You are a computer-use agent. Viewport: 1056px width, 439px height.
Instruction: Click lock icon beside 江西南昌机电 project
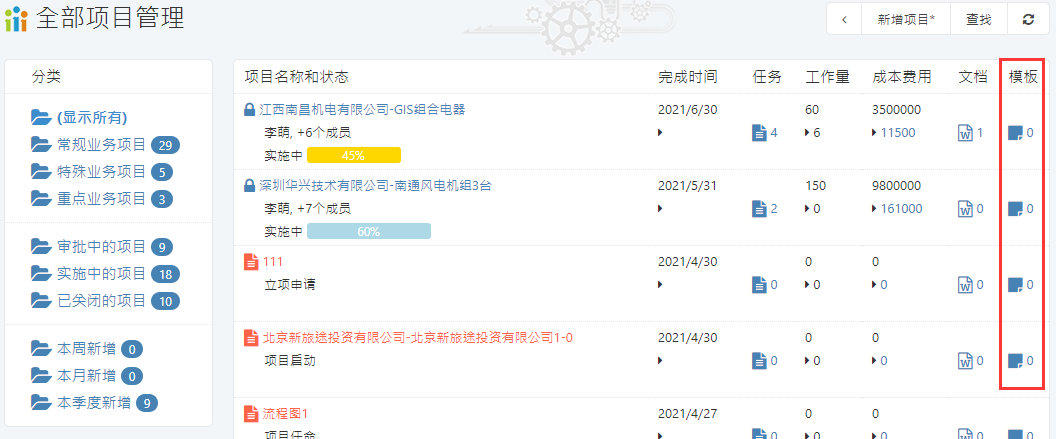tap(250, 109)
